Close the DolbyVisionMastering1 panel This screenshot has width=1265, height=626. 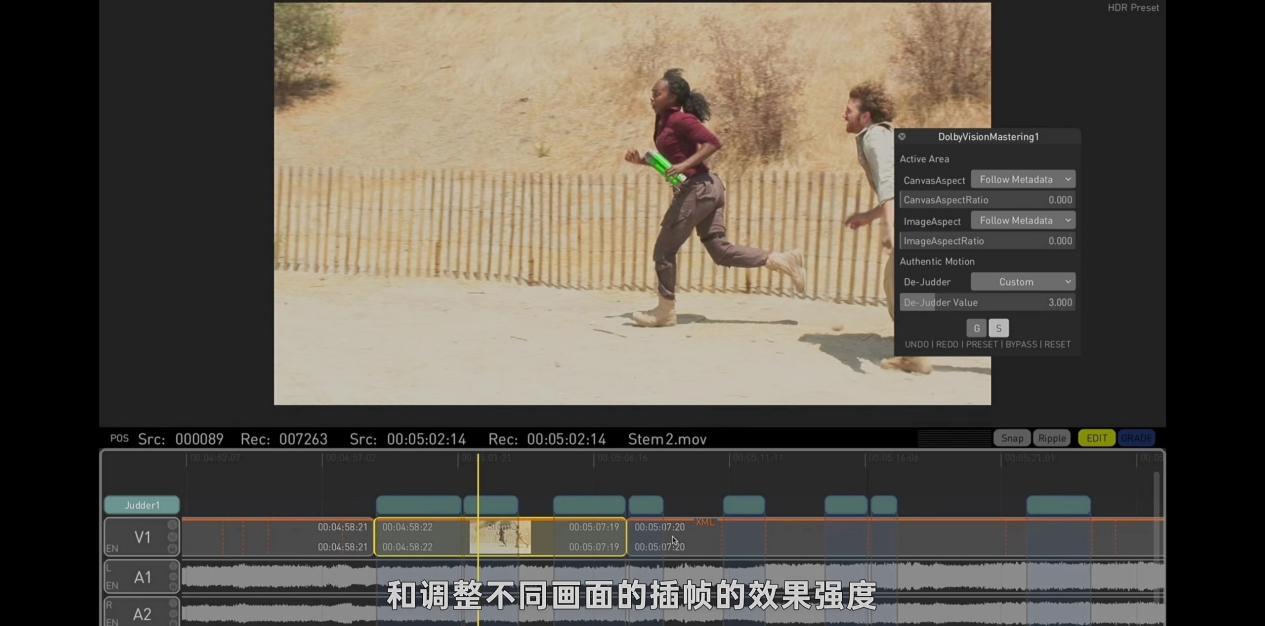[x=901, y=137]
